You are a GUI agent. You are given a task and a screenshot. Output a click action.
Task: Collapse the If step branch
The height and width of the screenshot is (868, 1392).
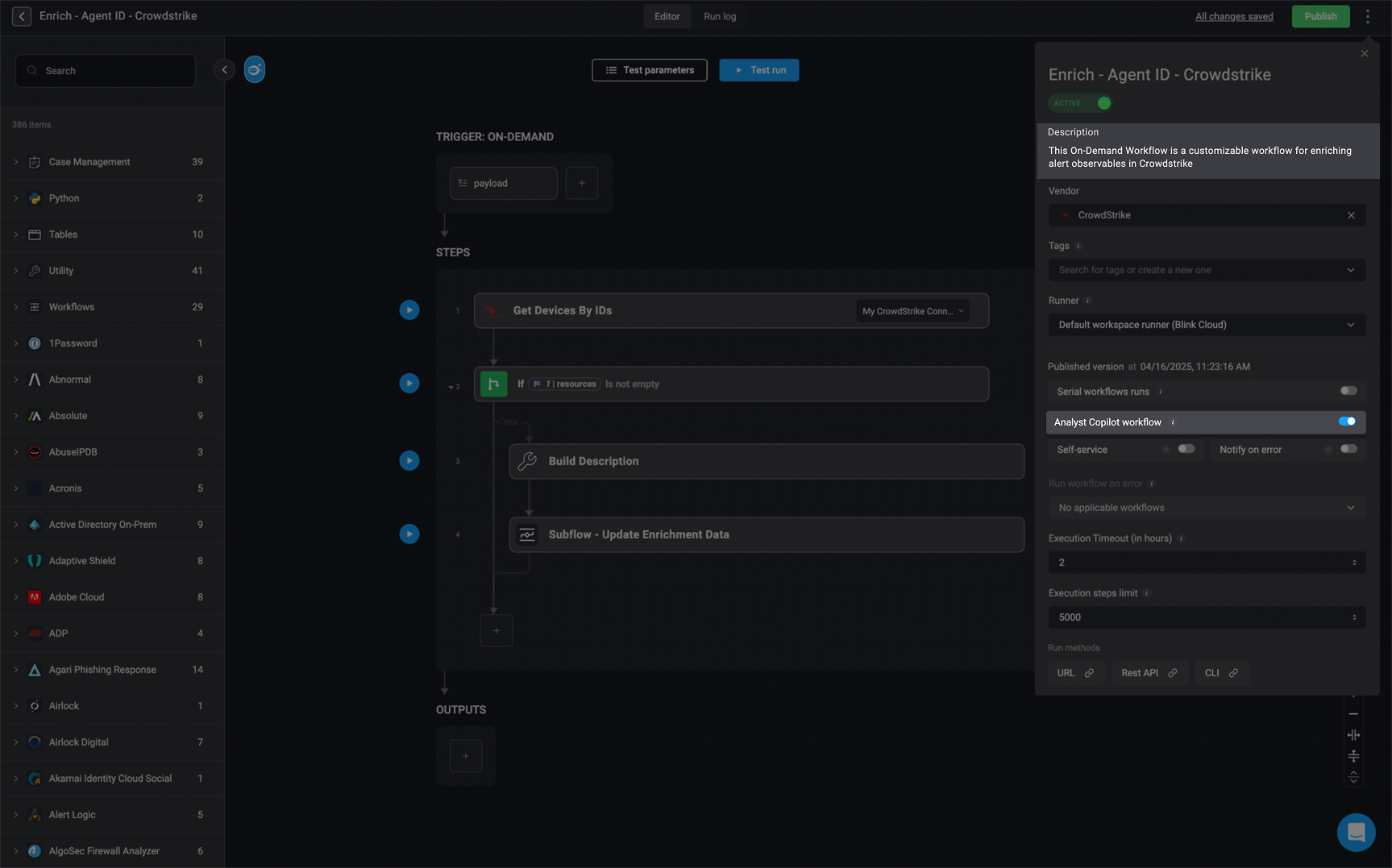(x=451, y=388)
